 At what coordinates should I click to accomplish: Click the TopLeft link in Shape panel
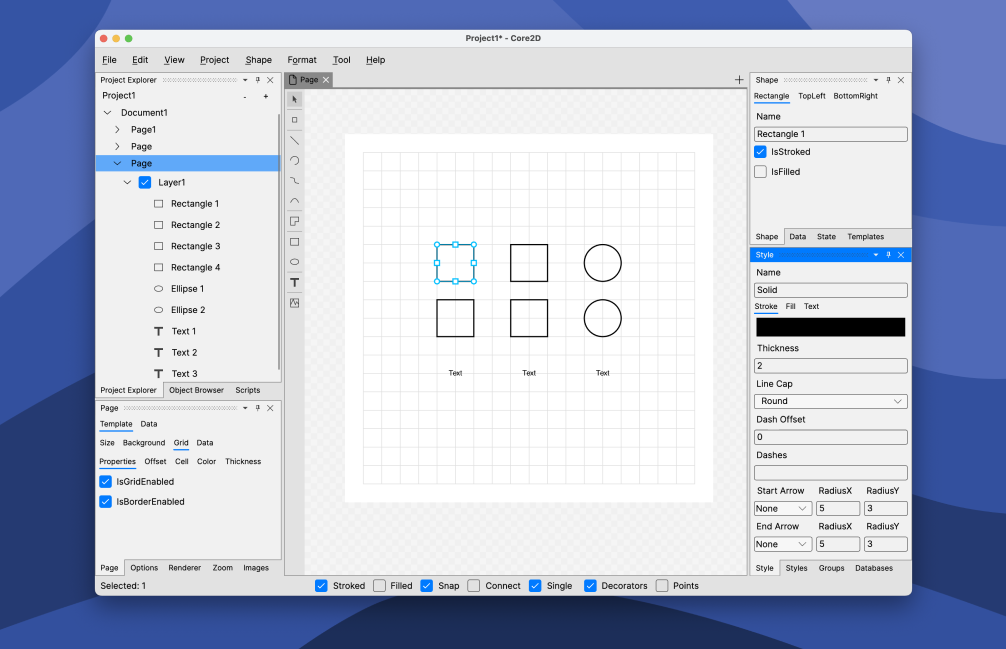(x=811, y=96)
